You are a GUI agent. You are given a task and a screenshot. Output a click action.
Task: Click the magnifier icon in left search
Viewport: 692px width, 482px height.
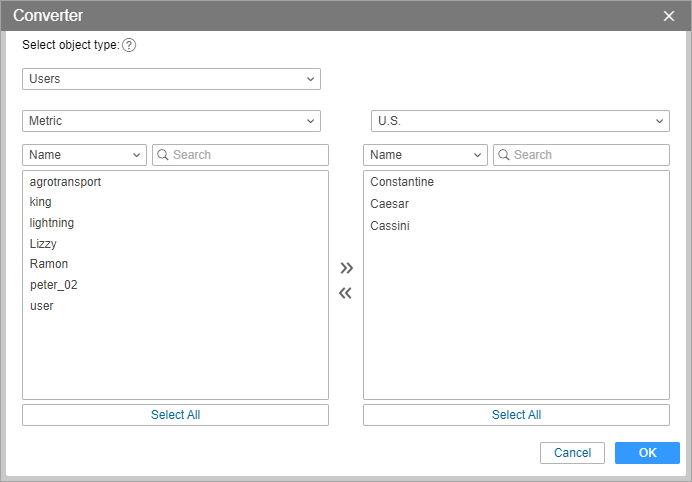pos(162,155)
